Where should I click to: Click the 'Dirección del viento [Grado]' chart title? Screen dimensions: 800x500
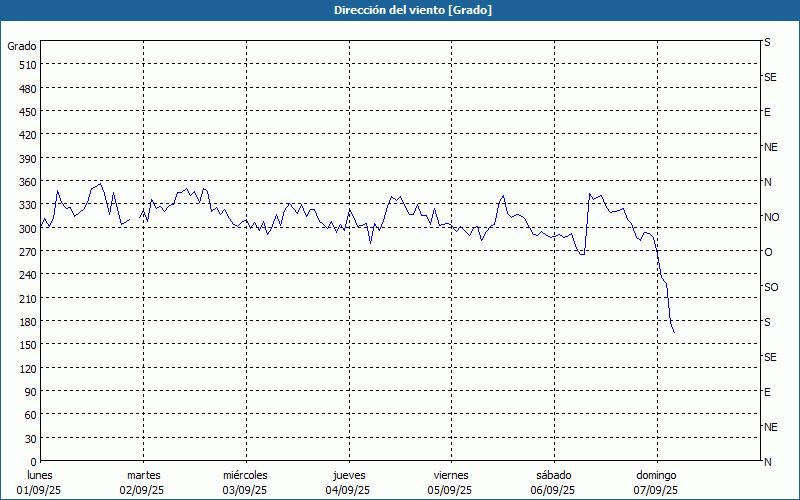(x=413, y=10)
